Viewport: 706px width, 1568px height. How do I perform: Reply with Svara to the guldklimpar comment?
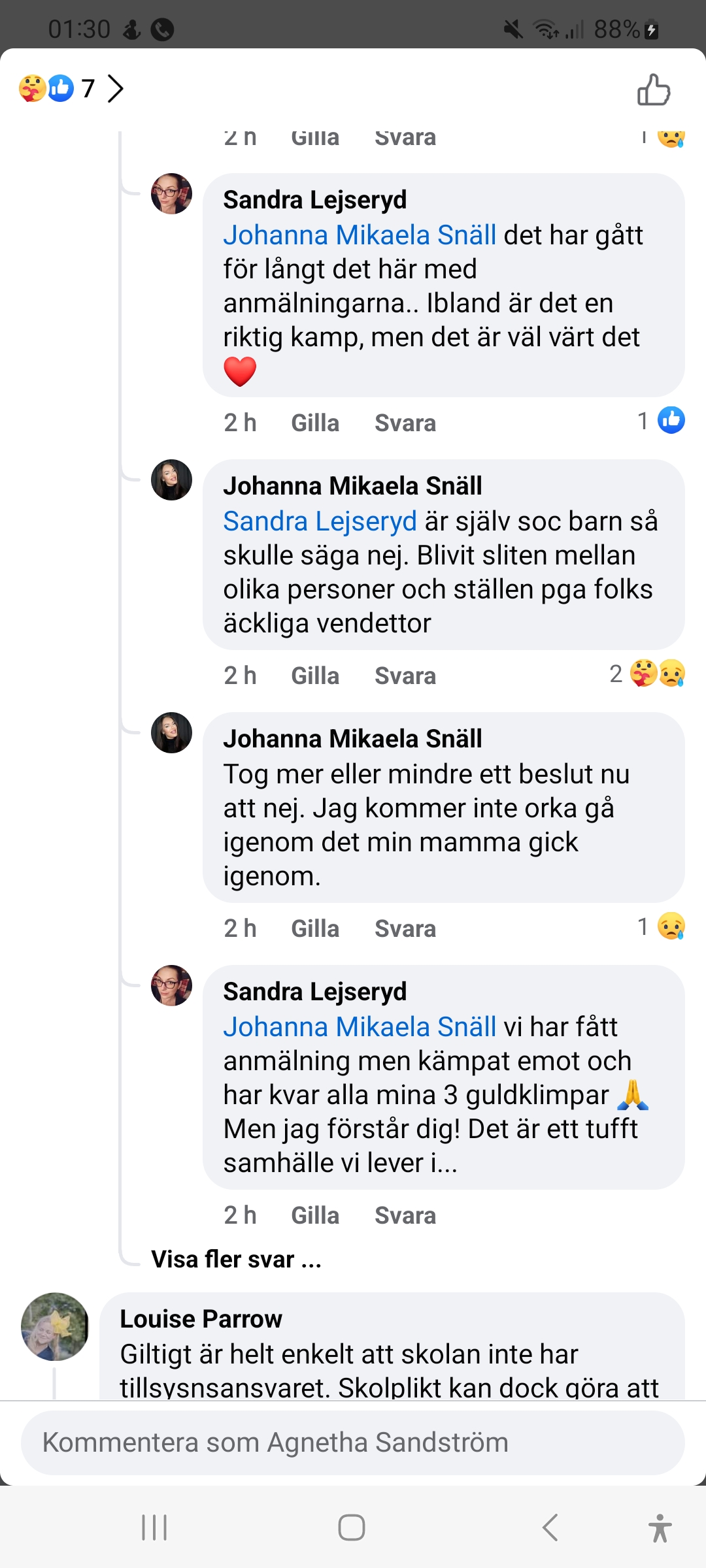(405, 1216)
